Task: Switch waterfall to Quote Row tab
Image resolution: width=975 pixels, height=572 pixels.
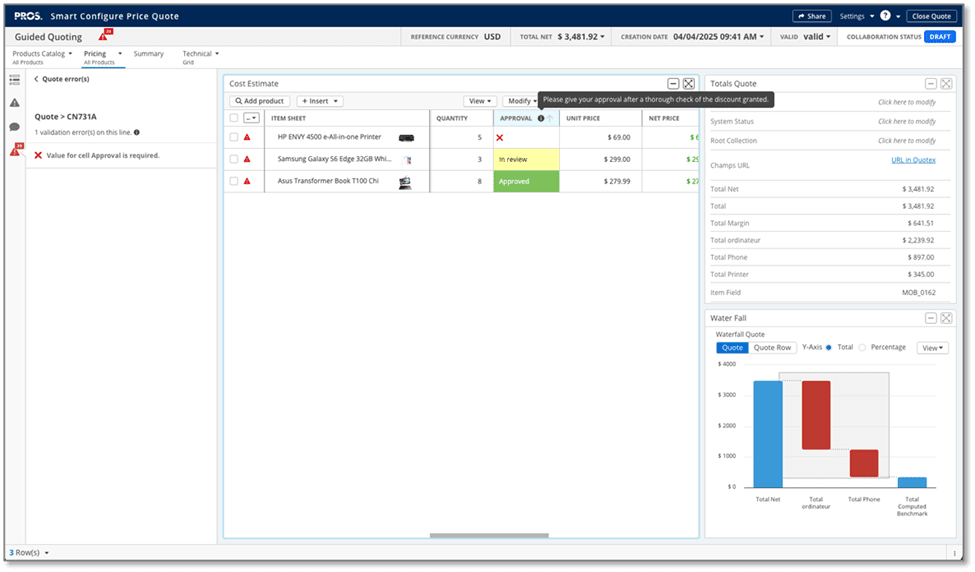Action: 772,348
